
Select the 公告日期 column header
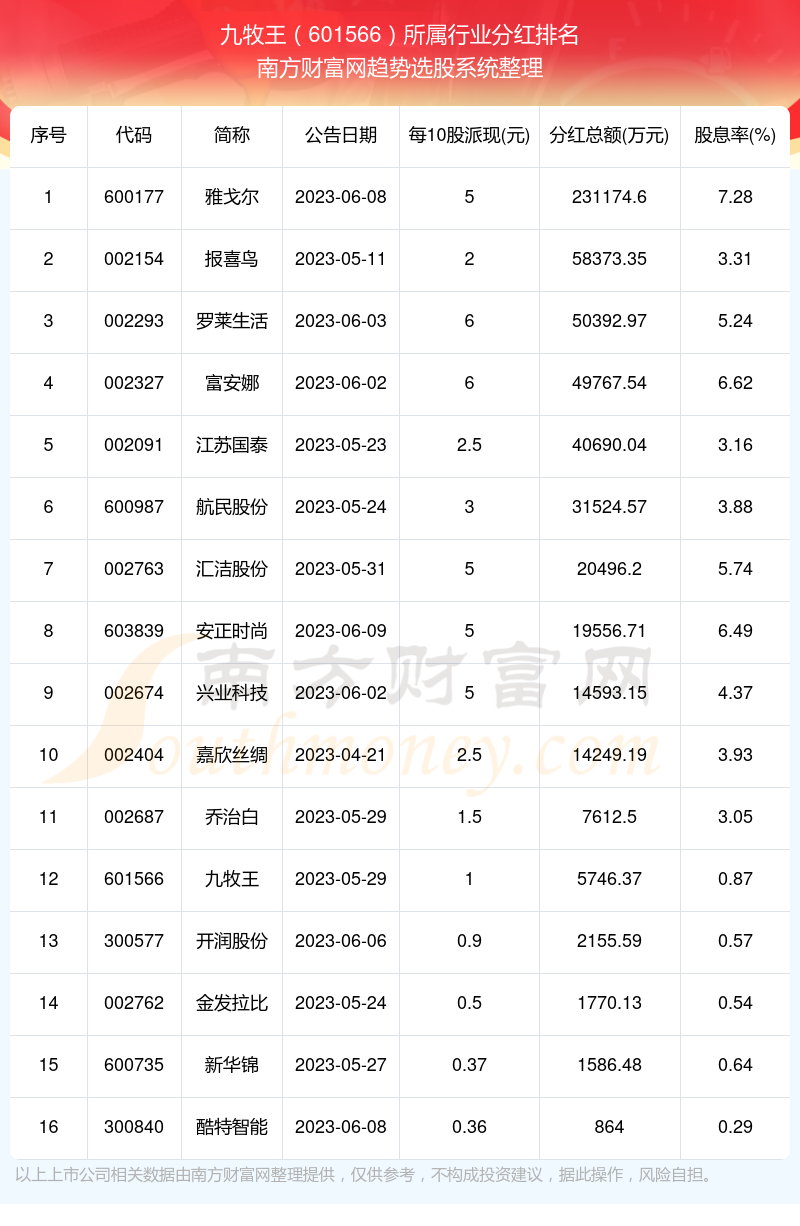341,135
